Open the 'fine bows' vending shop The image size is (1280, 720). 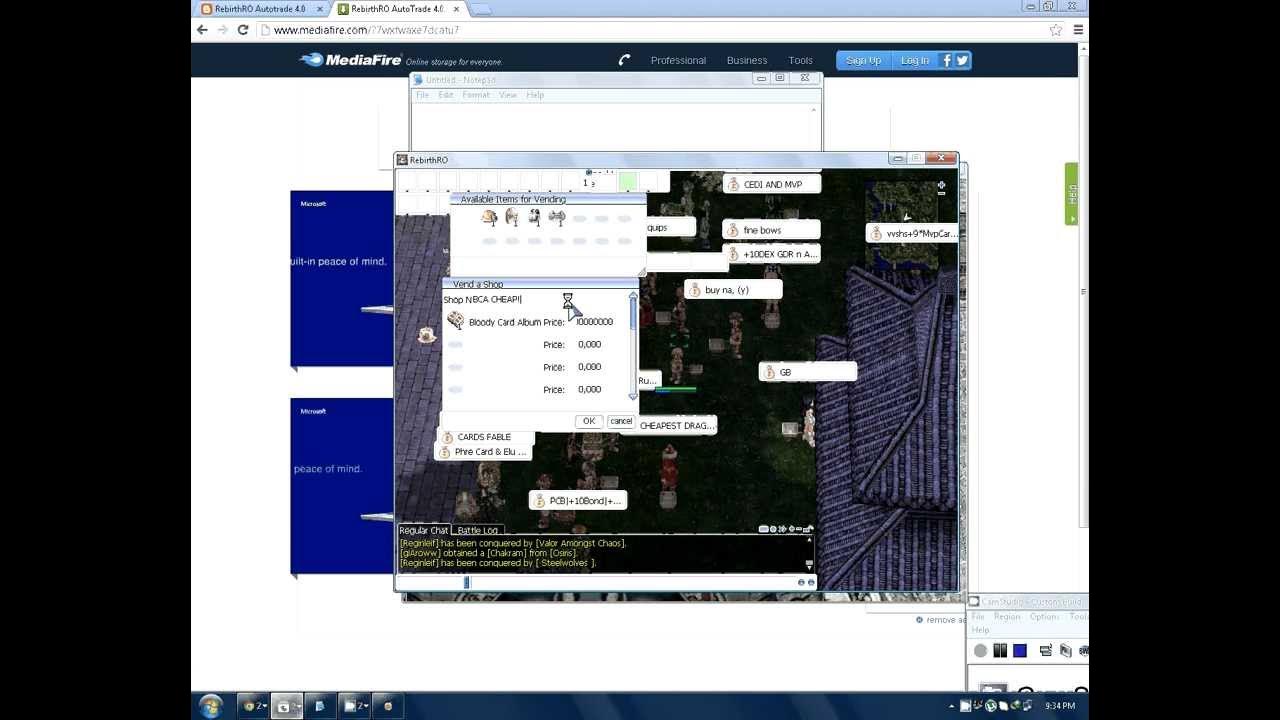point(771,230)
